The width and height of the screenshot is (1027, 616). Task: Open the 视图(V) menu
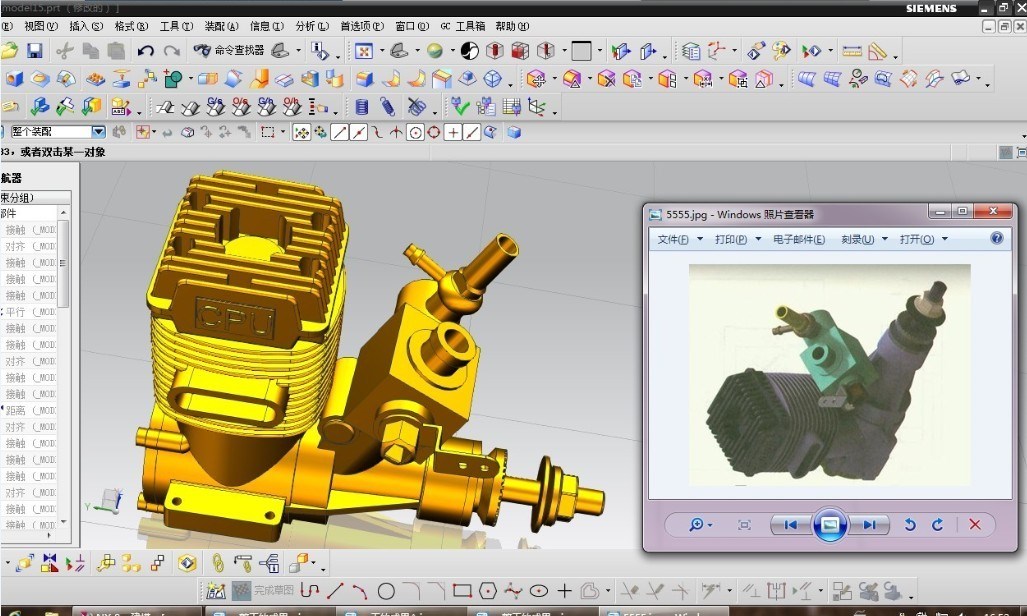[41, 26]
